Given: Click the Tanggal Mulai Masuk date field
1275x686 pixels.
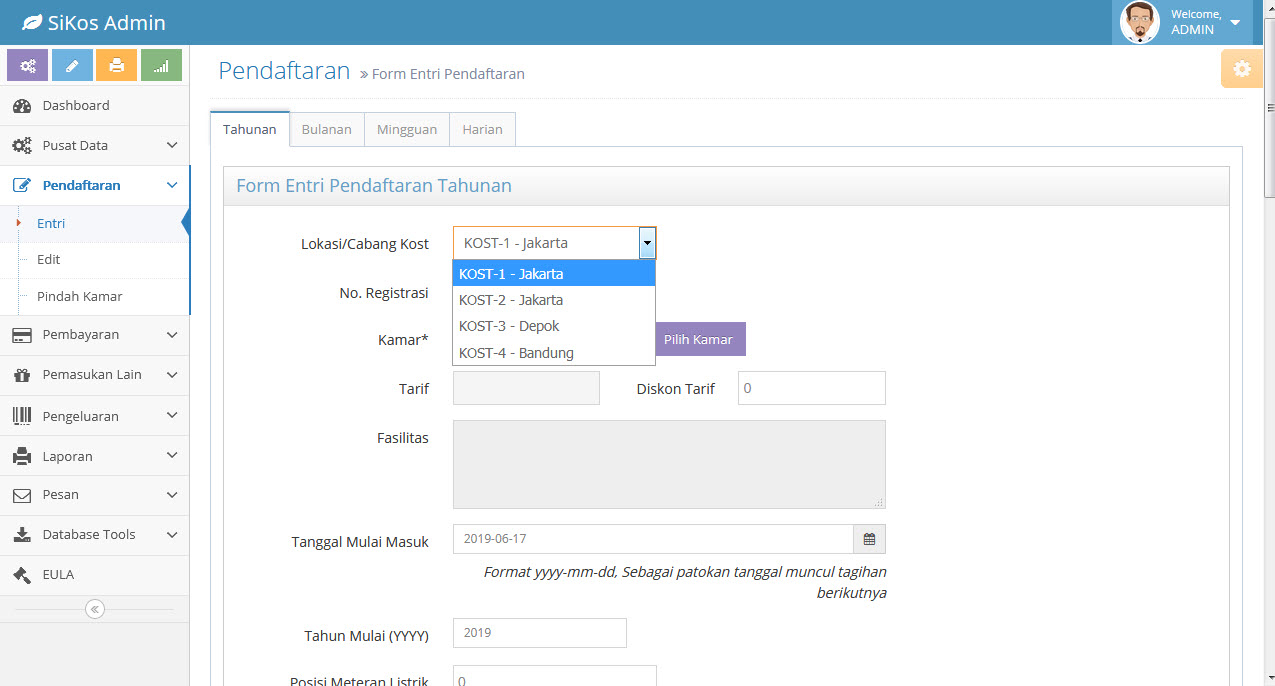Looking at the screenshot, I should 653,539.
